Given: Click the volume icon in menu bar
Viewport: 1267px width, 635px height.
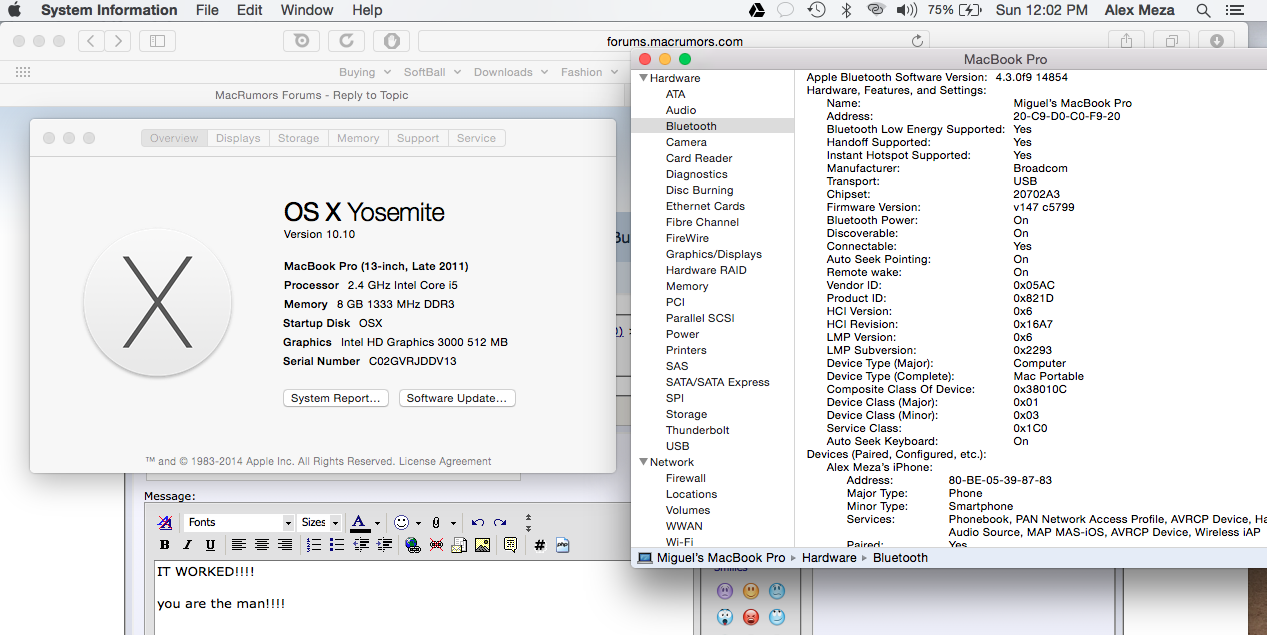Looking at the screenshot, I should [906, 10].
